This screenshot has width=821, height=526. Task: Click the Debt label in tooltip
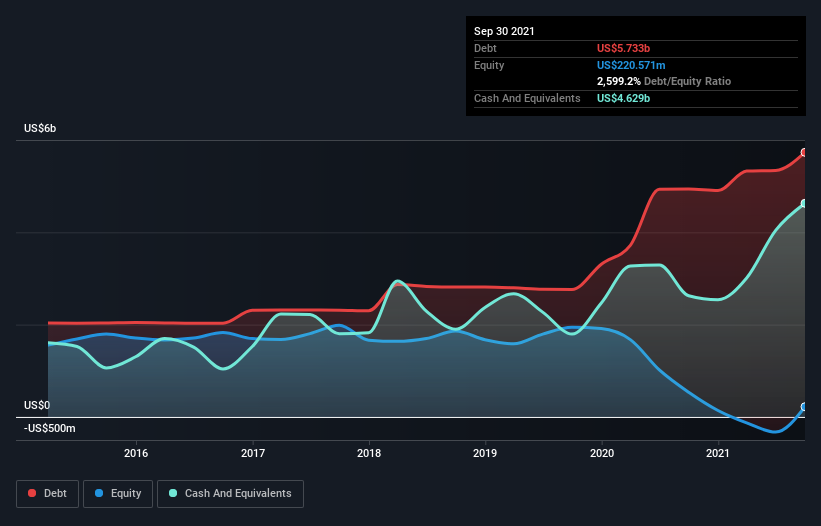point(485,48)
